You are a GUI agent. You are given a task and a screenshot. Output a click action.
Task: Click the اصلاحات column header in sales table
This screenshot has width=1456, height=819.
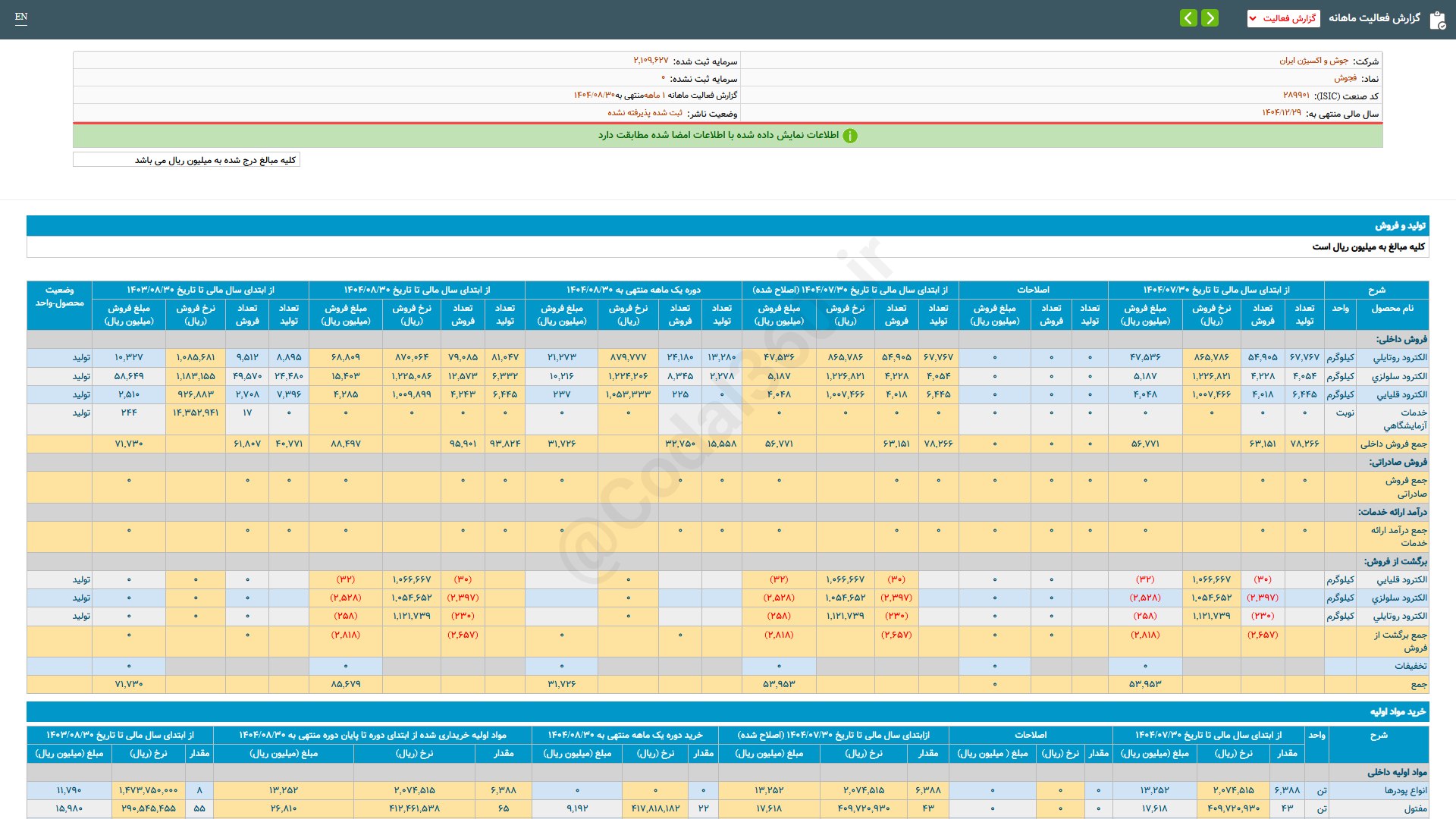1033,290
